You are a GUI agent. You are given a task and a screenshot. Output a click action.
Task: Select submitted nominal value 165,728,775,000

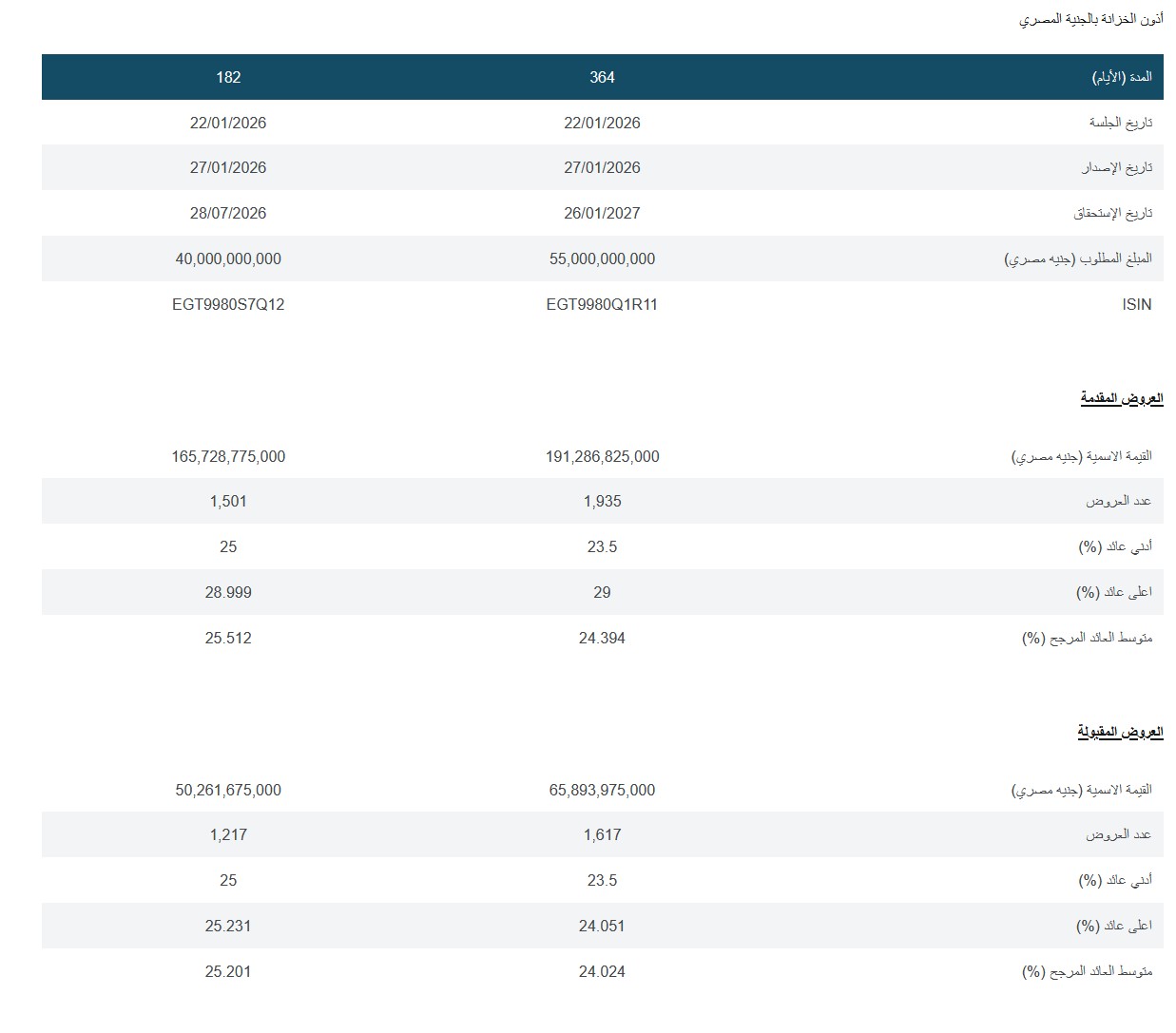click(x=228, y=456)
